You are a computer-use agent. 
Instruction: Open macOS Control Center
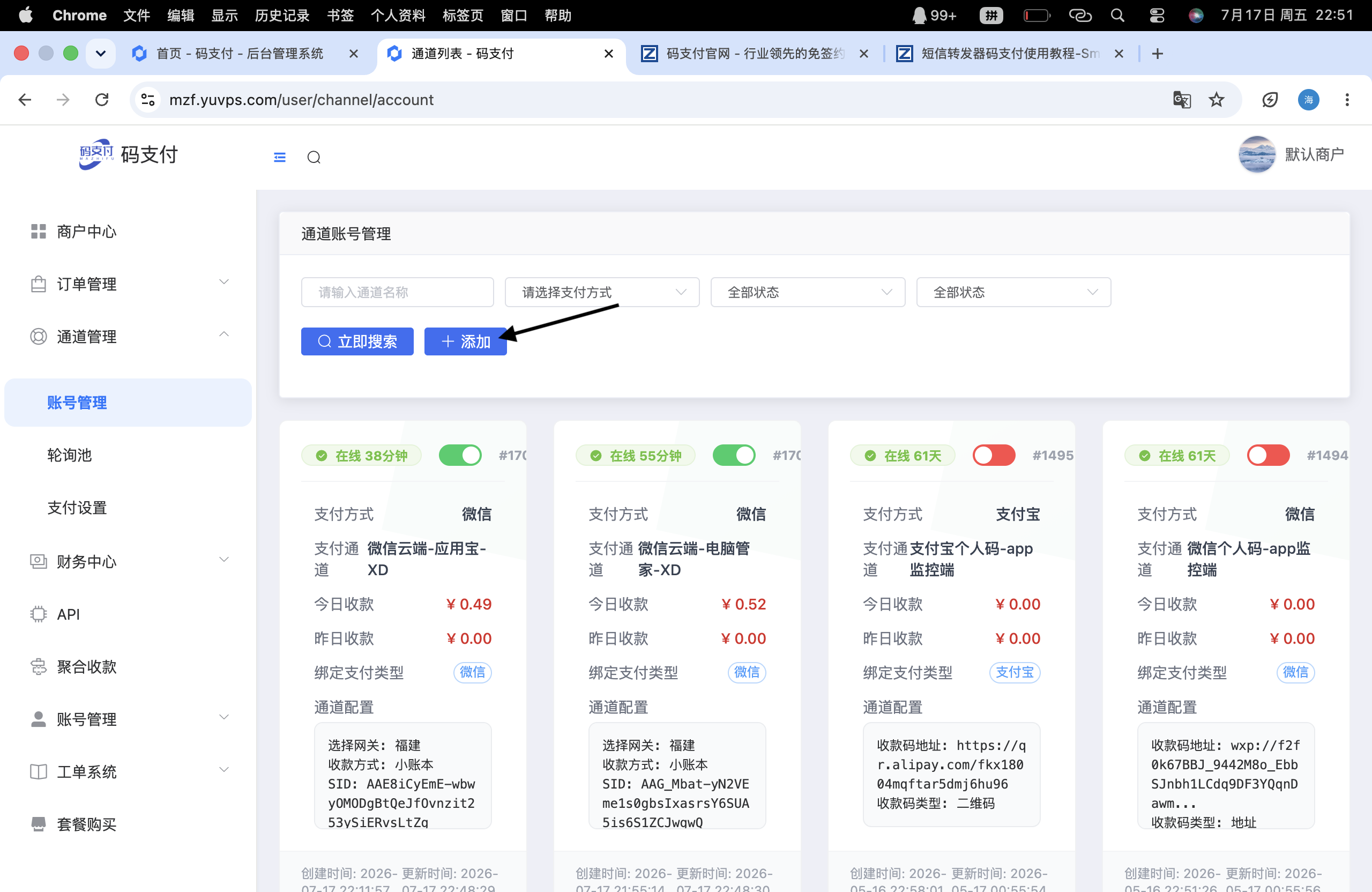[1157, 15]
